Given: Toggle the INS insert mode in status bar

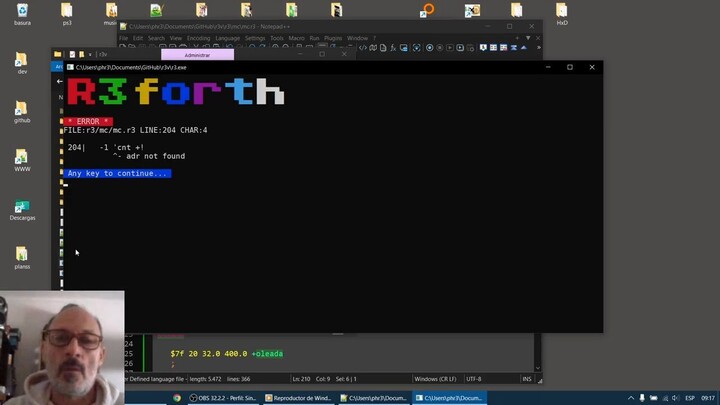Looking at the screenshot, I should (527, 379).
